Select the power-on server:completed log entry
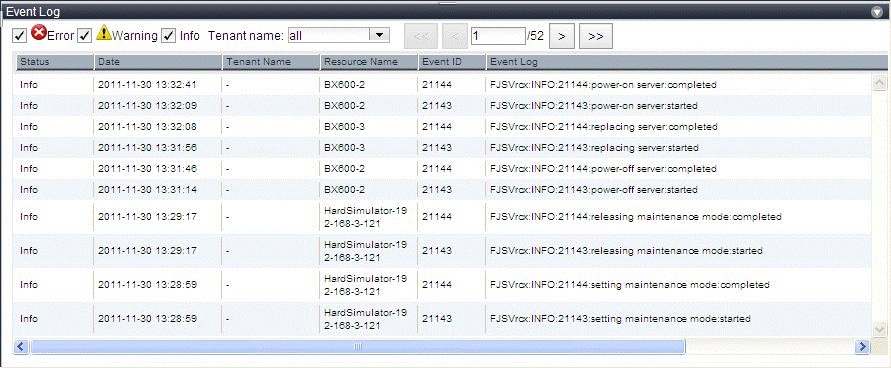Image resolution: width=891 pixels, height=368 pixels. tap(603, 85)
